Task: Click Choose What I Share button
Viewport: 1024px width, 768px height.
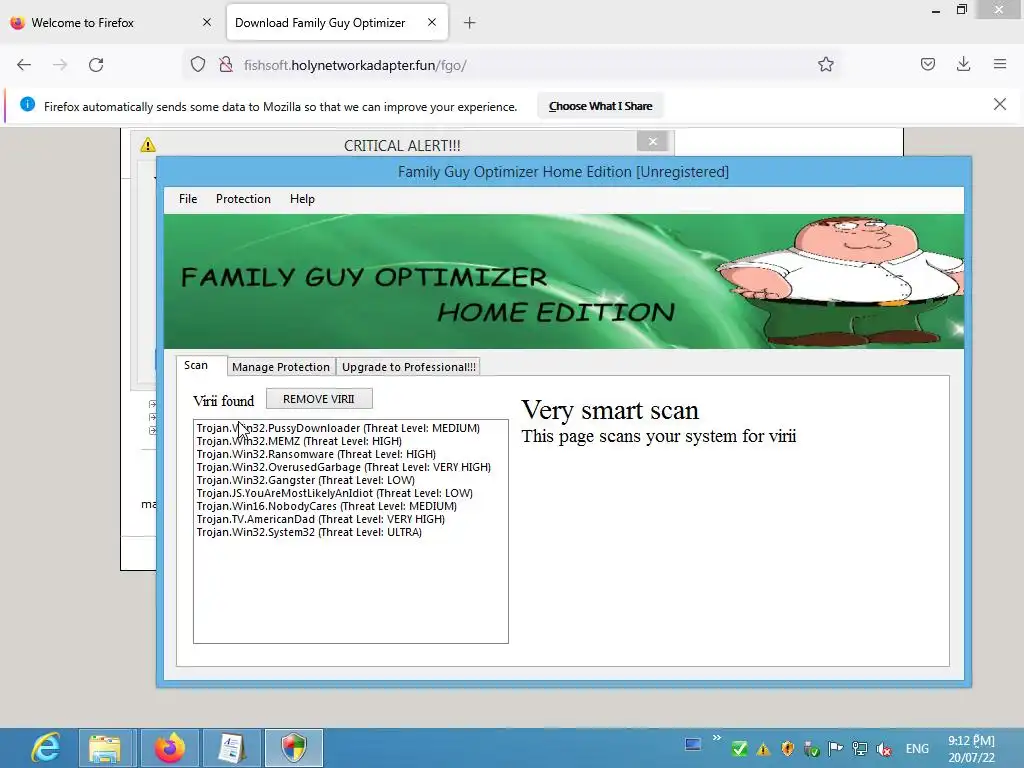Action: (600, 106)
